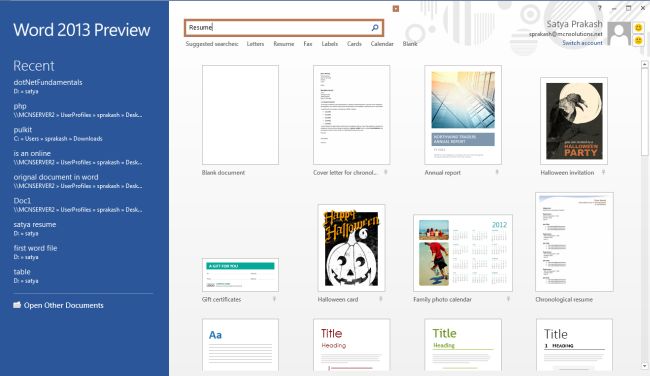The image size is (650, 376).
Task: Click the scrollbar down arrow
Action: 644,366
